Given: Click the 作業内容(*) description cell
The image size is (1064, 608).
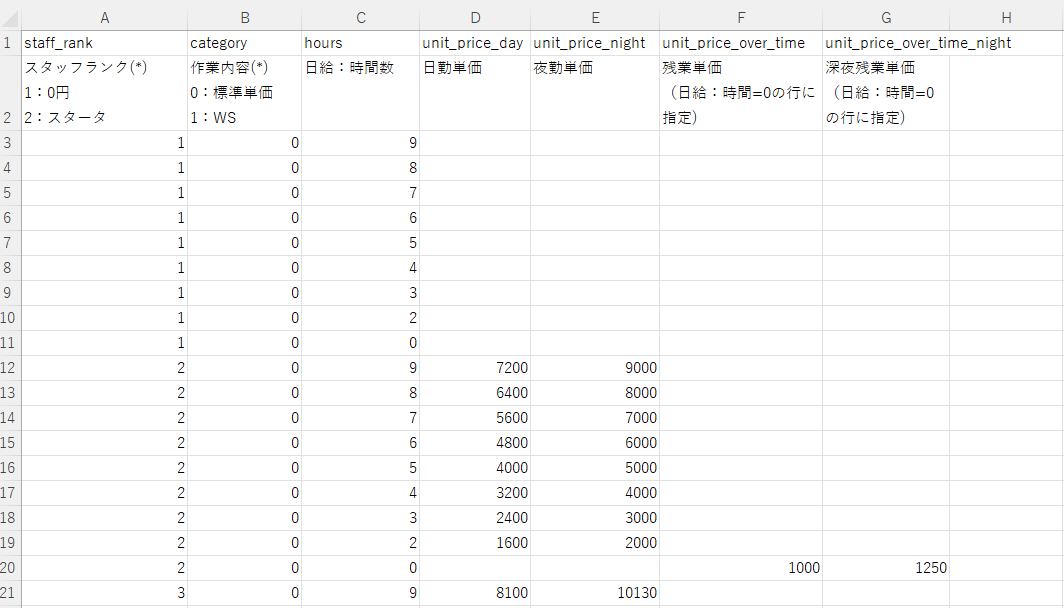Looking at the screenshot, I should (244, 93).
